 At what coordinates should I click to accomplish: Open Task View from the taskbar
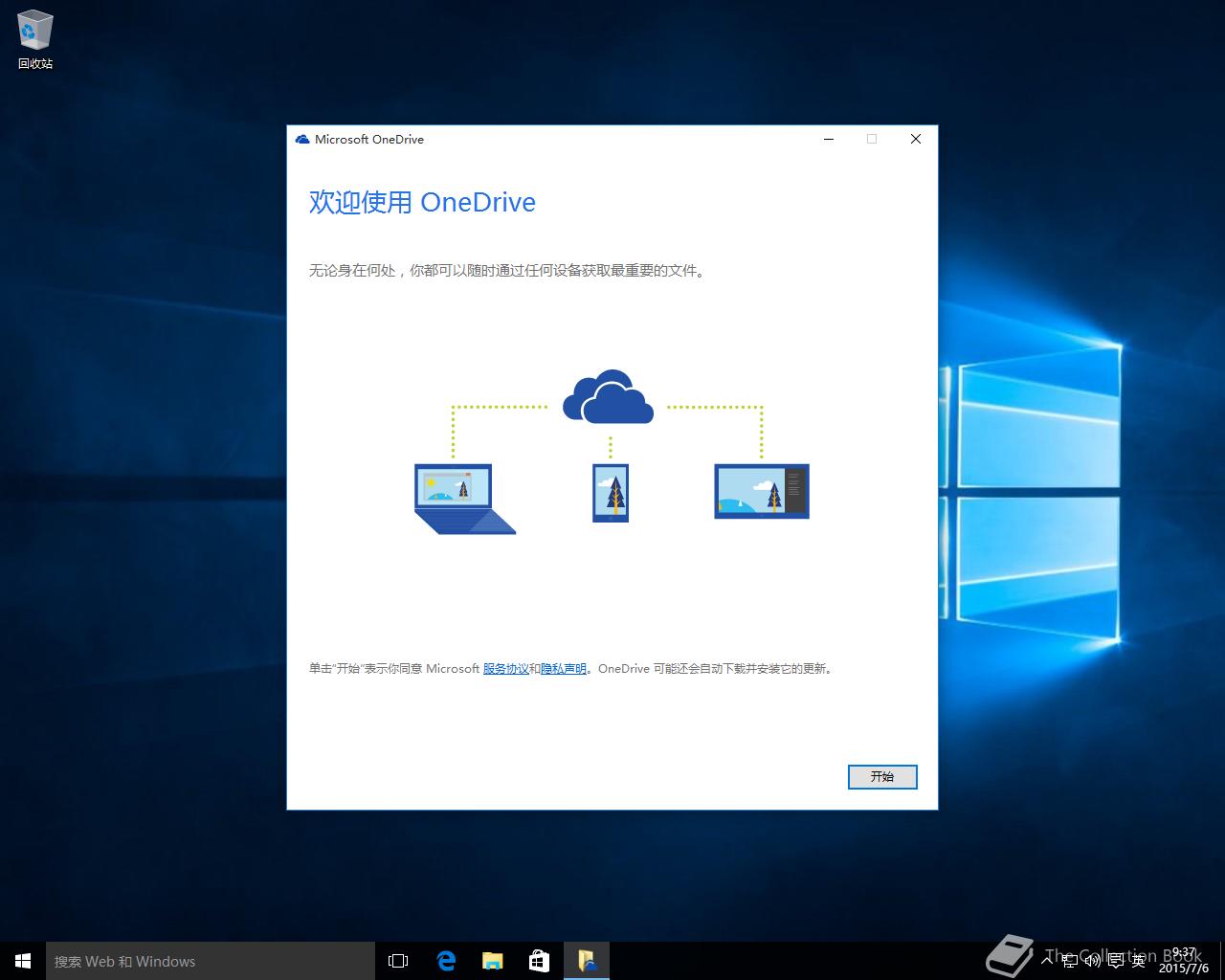point(398,961)
